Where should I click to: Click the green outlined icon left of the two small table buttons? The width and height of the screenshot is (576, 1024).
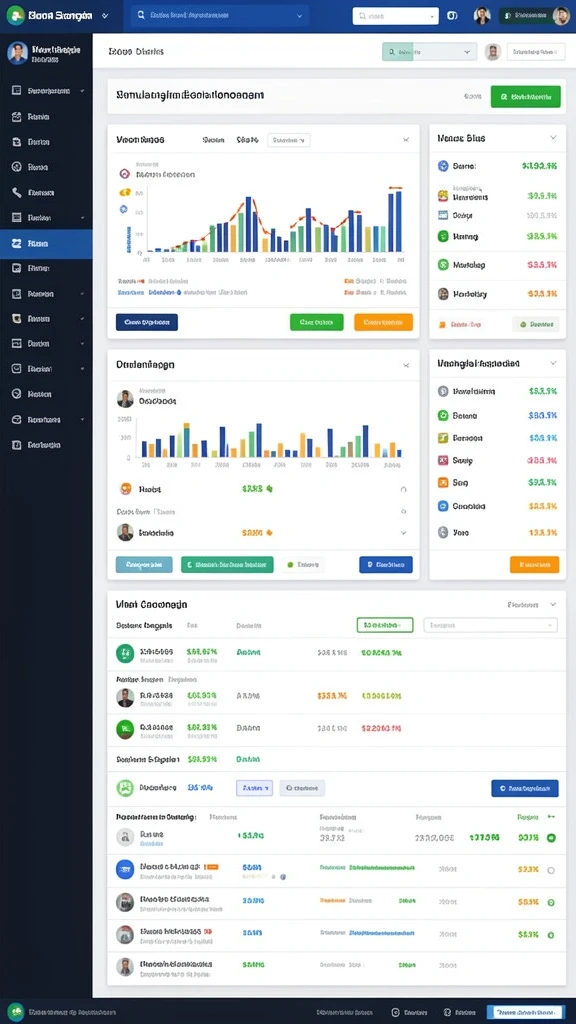point(125,788)
